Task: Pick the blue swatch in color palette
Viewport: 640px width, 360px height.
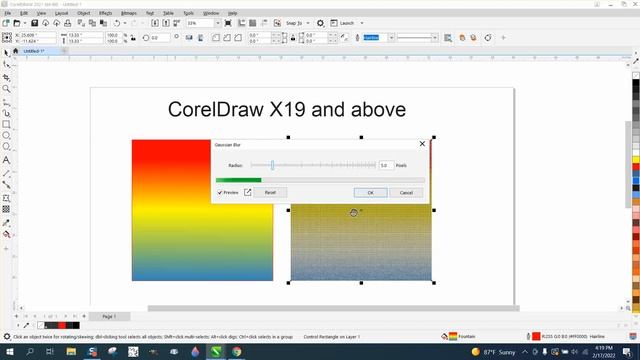Action: coord(636,181)
